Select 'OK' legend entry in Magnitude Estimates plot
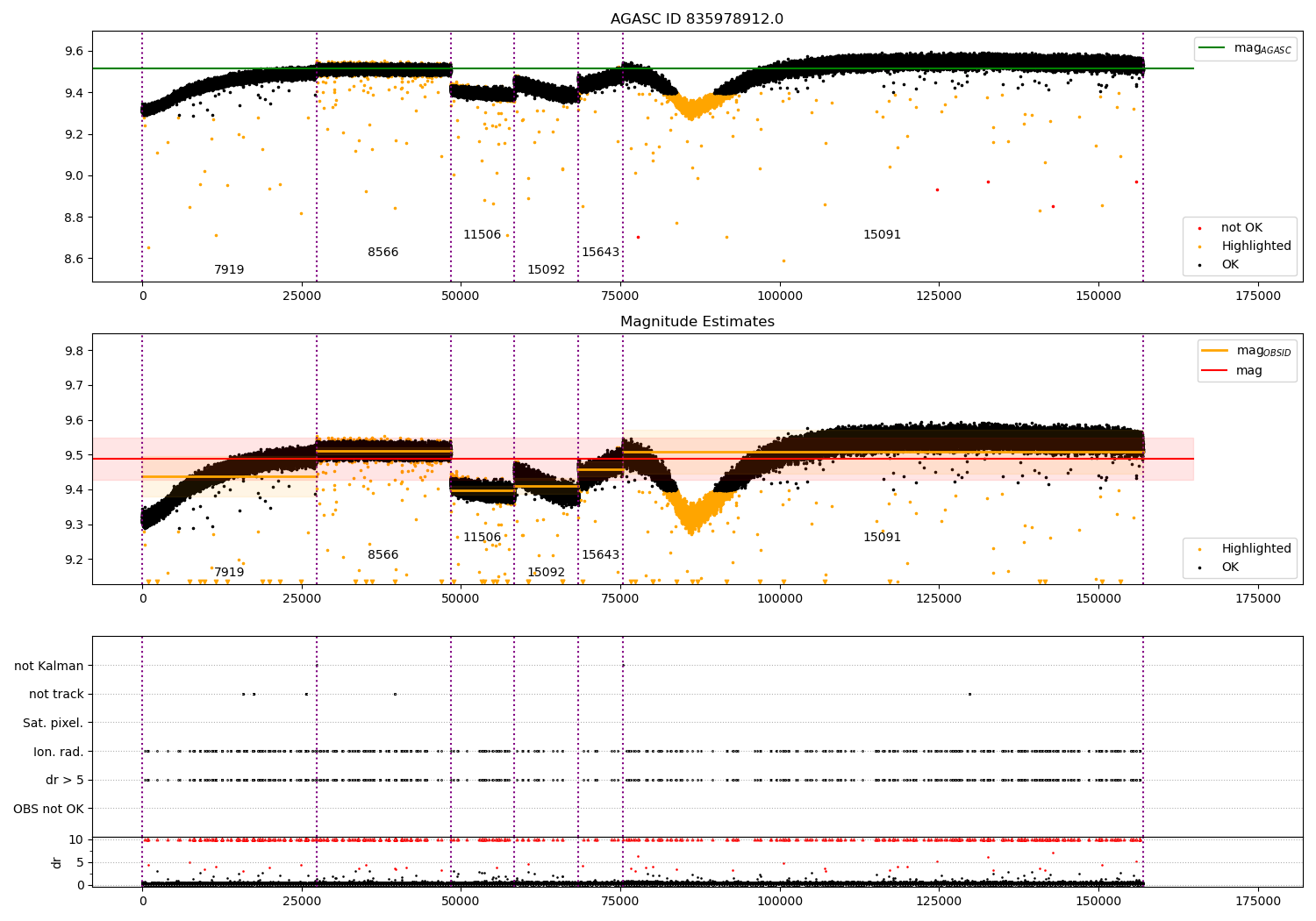 (x=1230, y=568)
